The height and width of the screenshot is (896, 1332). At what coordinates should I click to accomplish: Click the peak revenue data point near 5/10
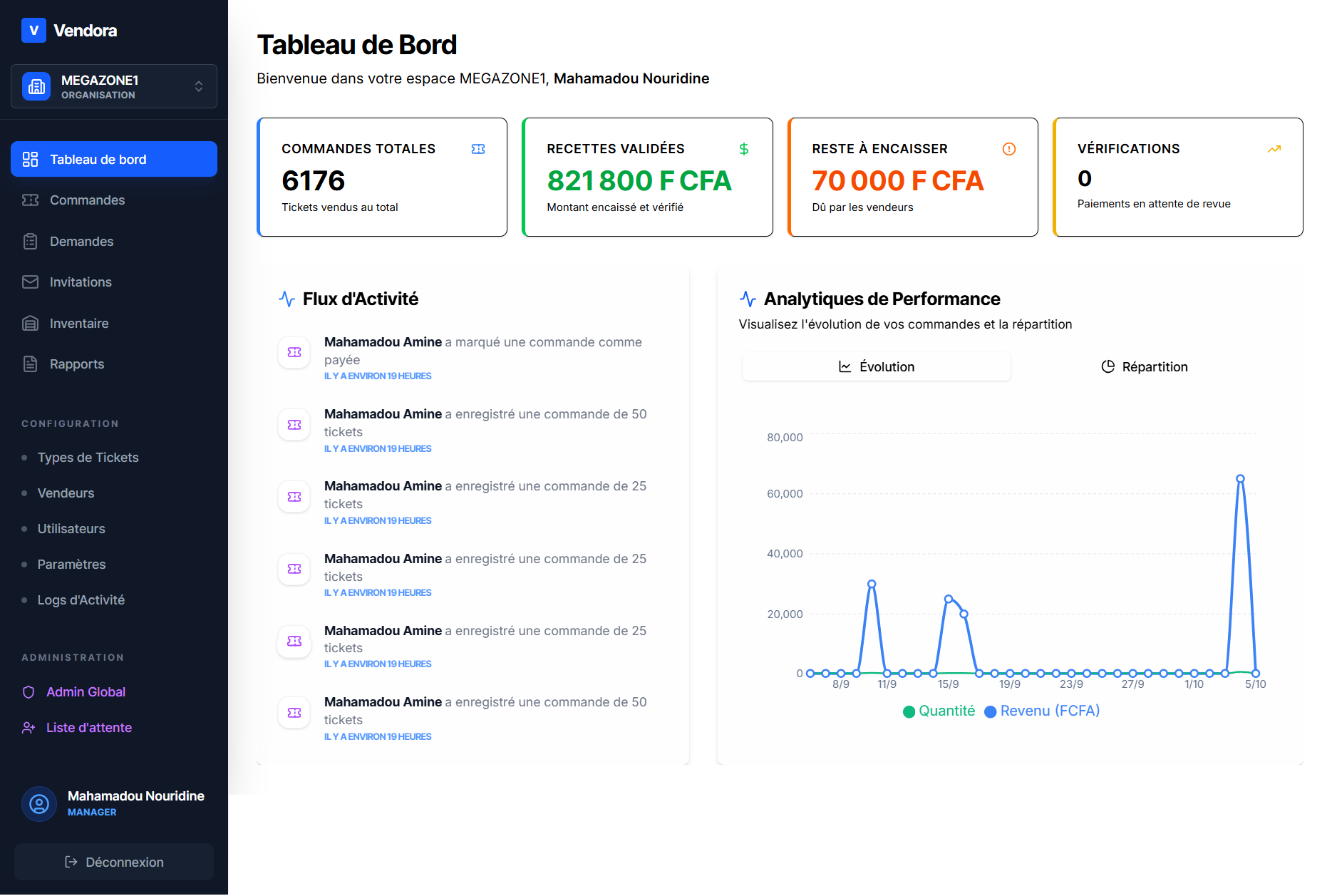click(x=1240, y=479)
